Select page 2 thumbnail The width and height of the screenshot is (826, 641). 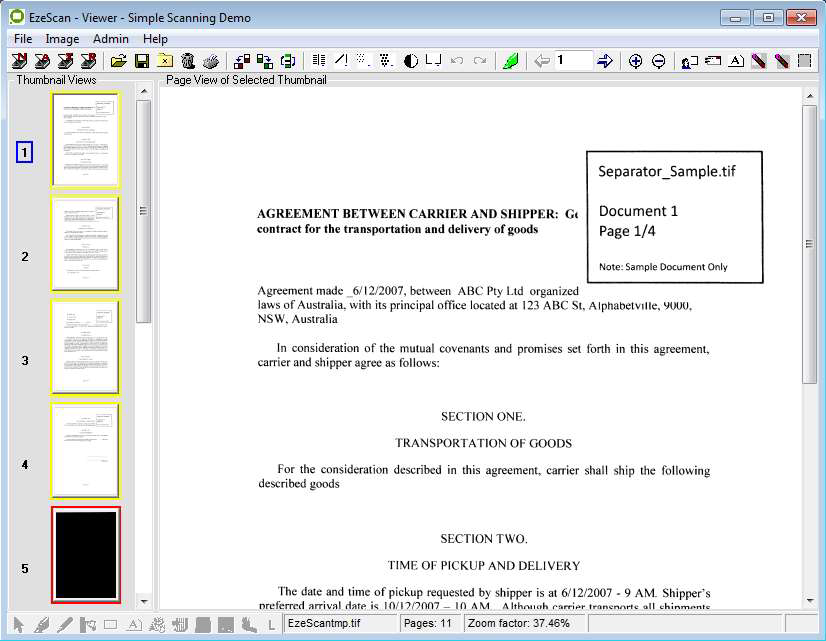85,243
